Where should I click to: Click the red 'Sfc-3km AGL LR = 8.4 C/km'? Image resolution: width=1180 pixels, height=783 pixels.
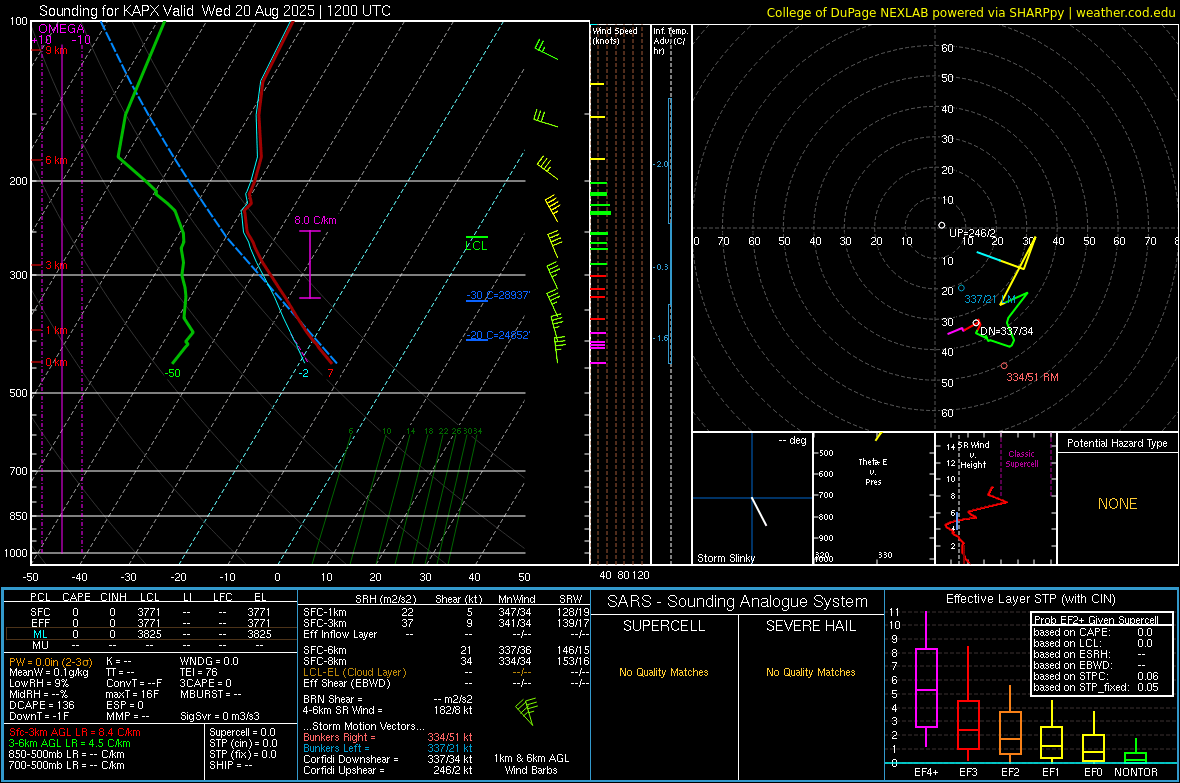point(75,732)
